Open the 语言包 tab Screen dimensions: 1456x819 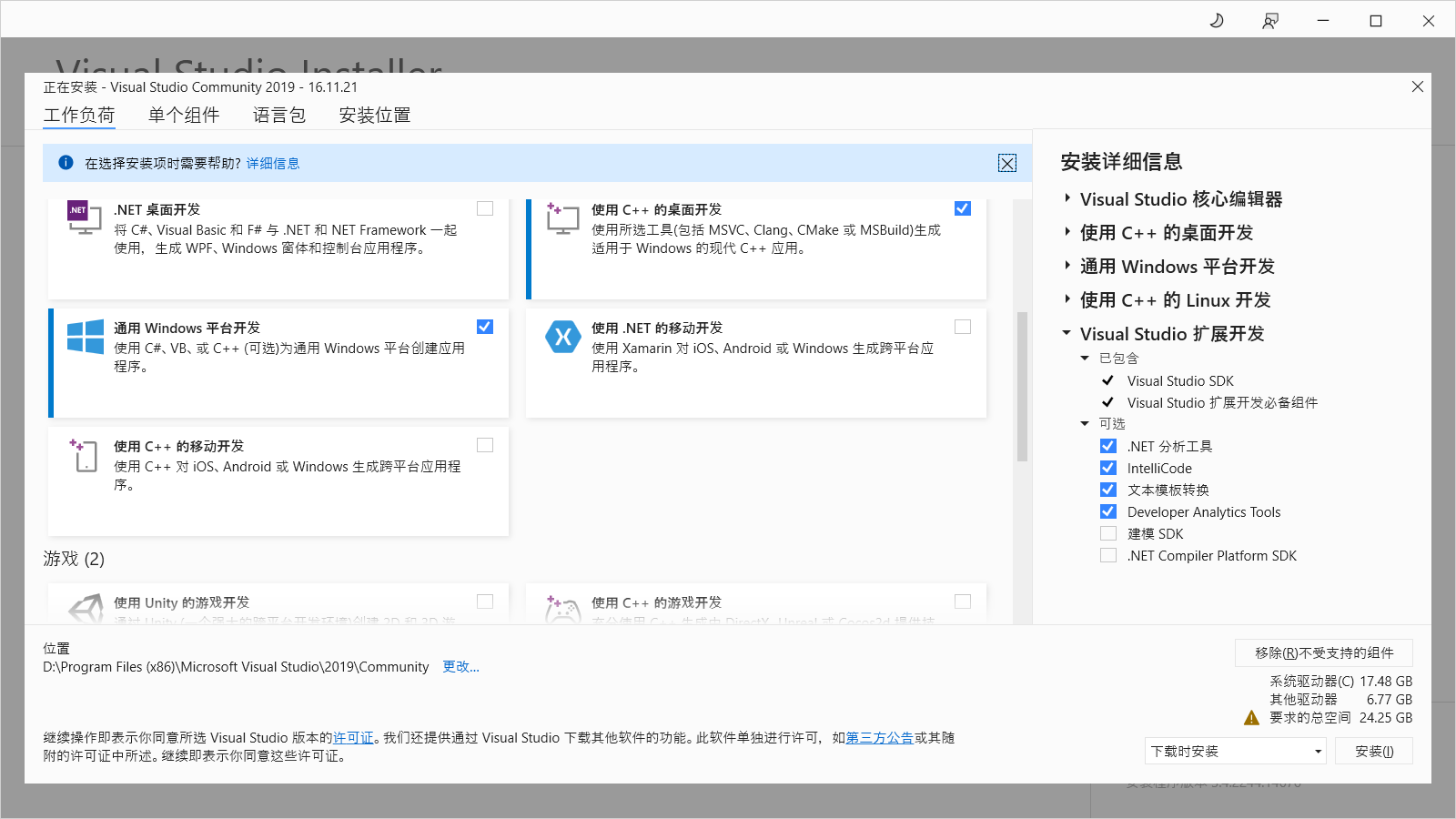[x=279, y=115]
